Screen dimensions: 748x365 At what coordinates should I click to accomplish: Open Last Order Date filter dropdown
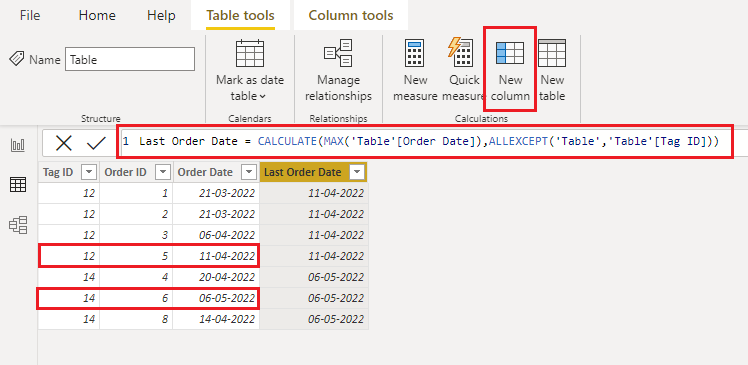[357, 172]
